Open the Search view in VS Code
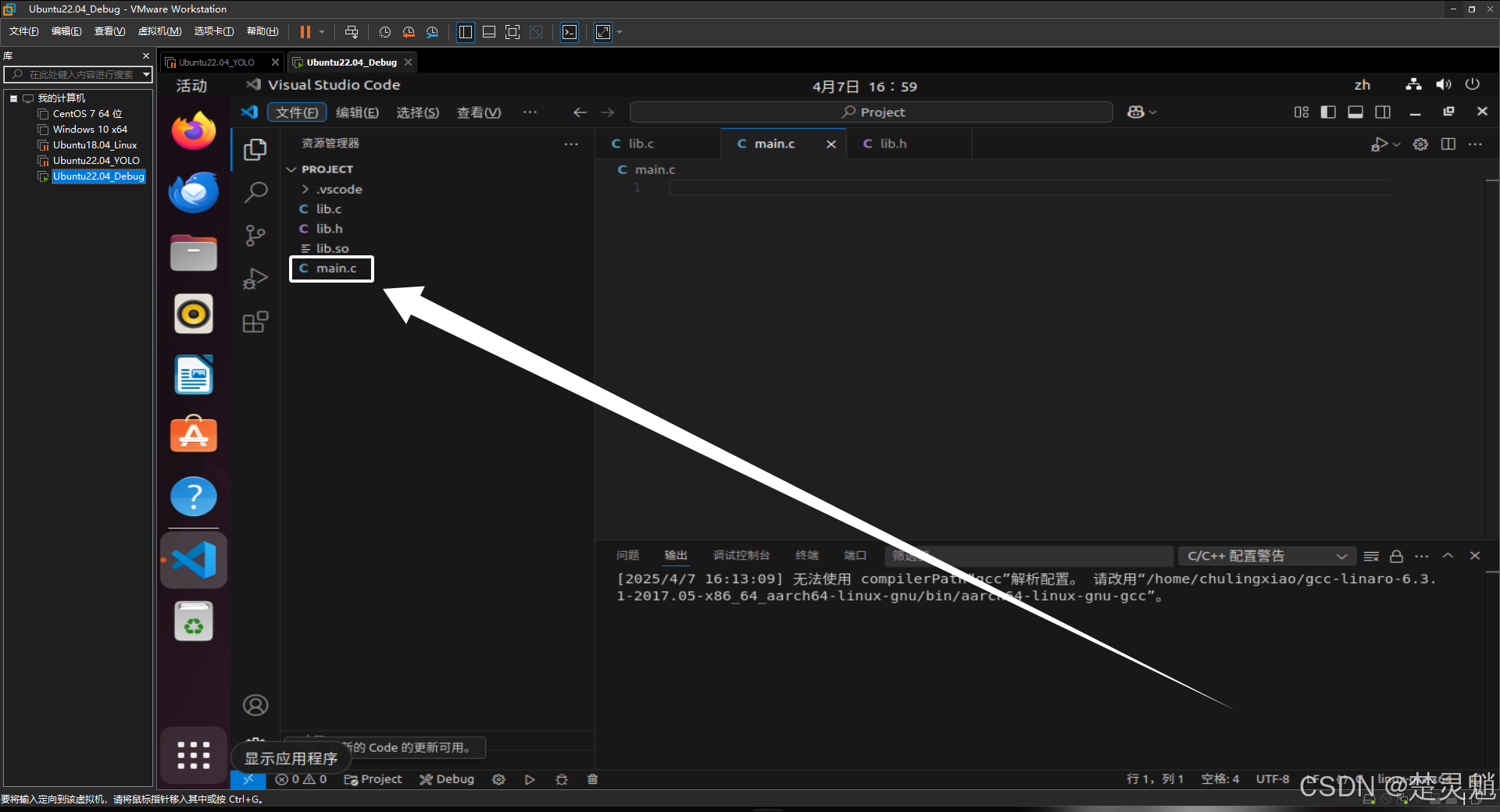1500x812 pixels. click(255, 192)
